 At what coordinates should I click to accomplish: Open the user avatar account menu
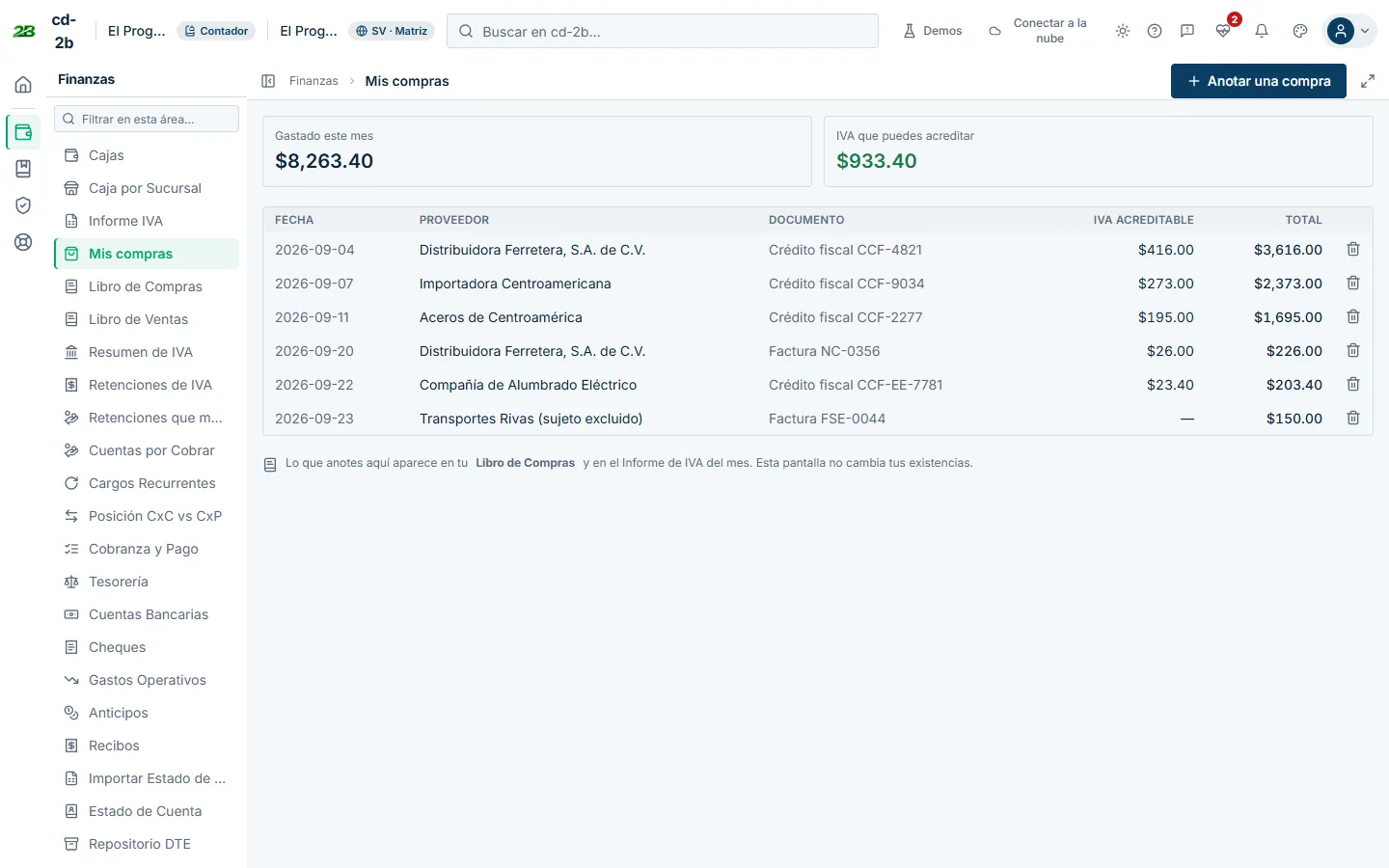[x=1350, y=31]
